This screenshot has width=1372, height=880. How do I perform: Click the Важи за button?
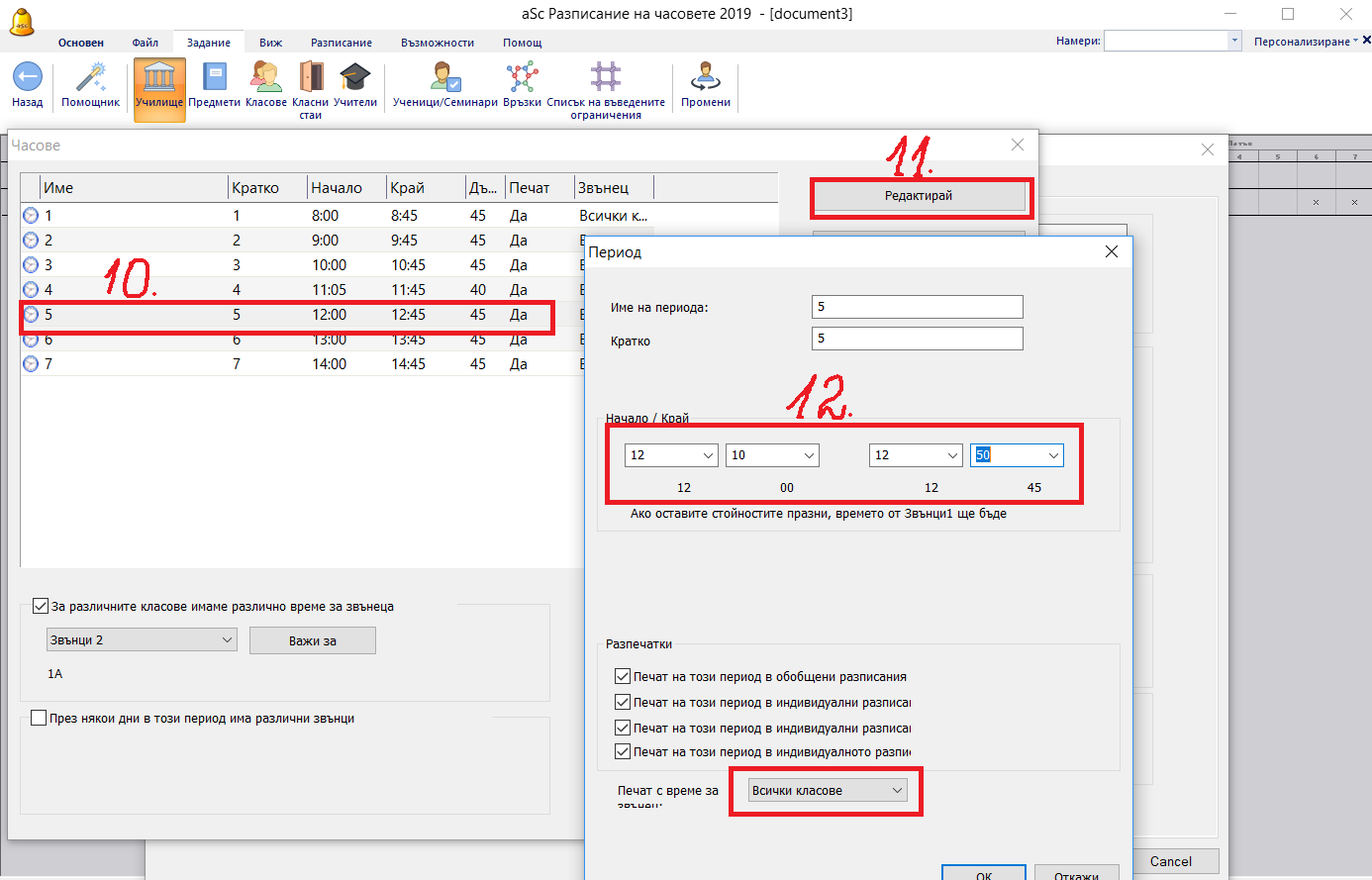click(x=312, y=641)
